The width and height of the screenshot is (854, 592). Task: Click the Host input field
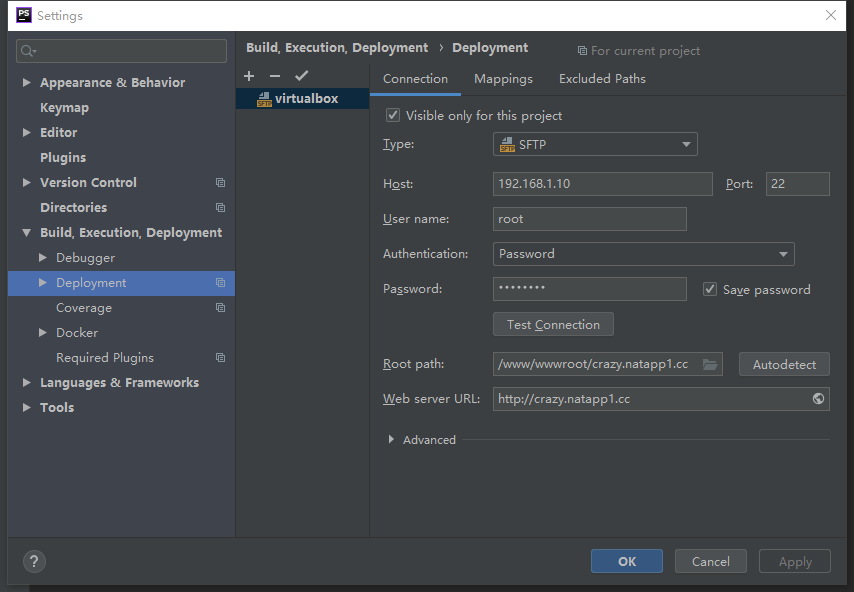(x=602, y=184)
